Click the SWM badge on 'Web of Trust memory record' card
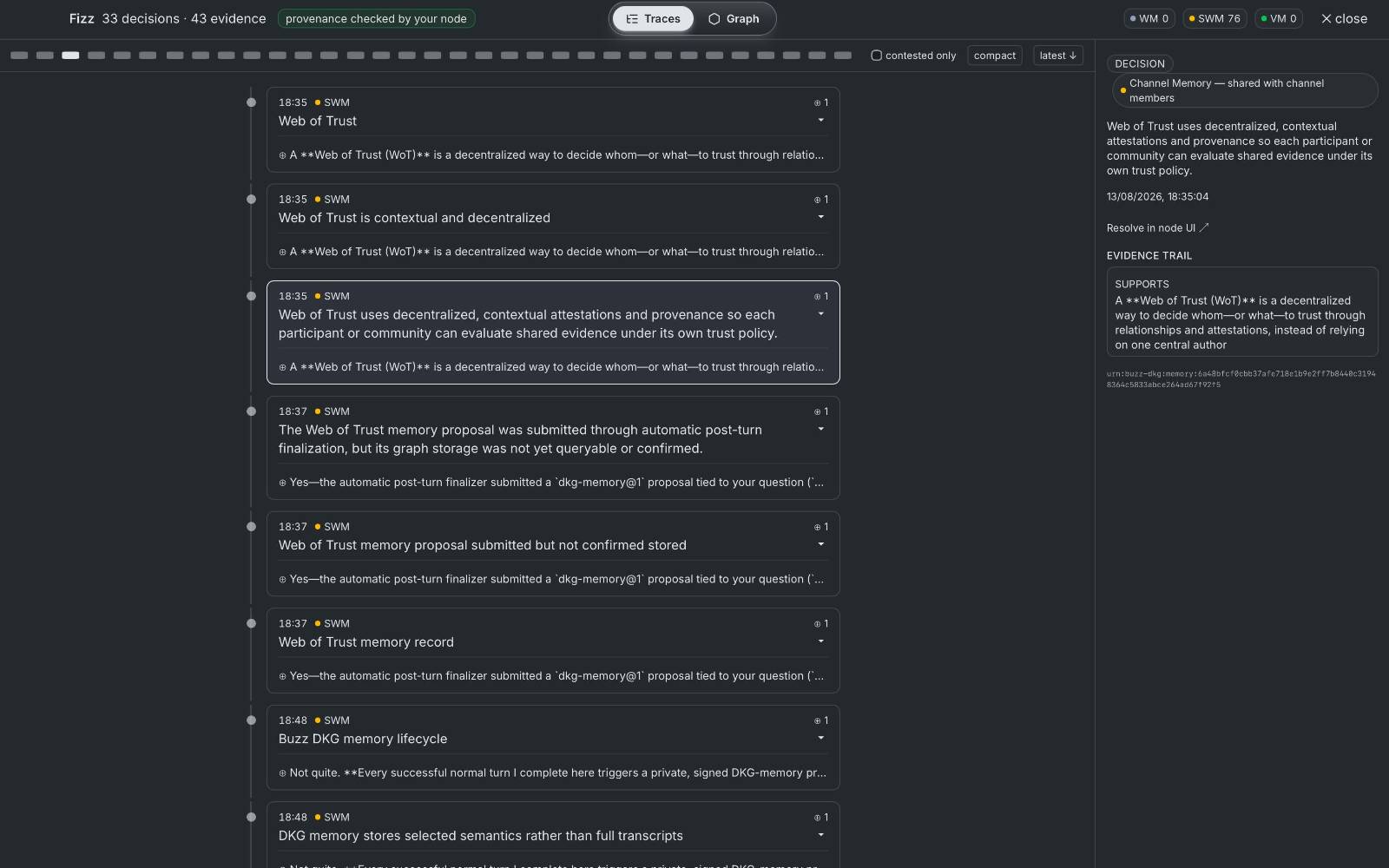Image resolution: width=1389 pixels, height=868 pixels. pos(332,623)
